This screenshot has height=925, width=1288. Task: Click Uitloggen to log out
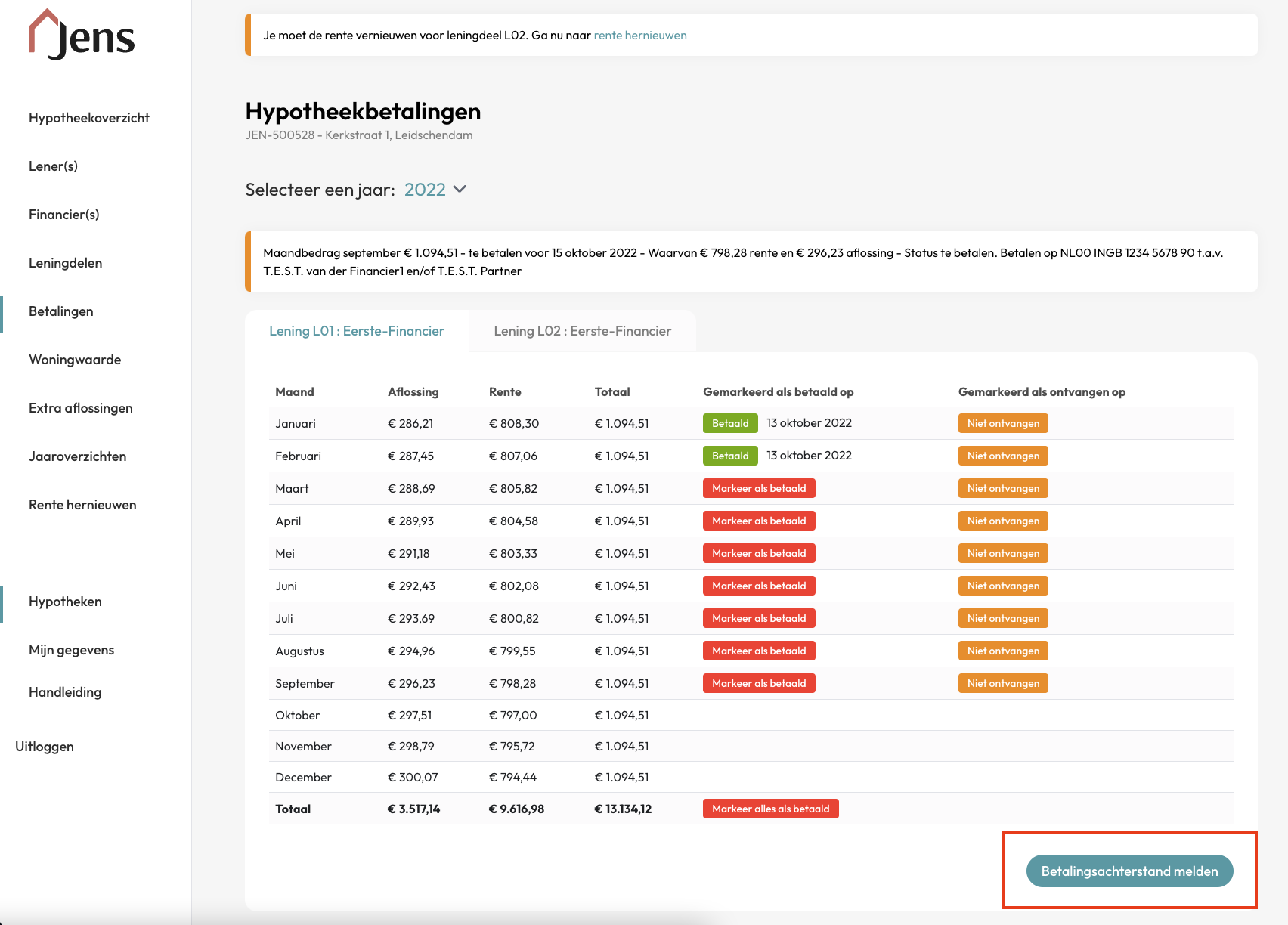click(x=45, y=747)
